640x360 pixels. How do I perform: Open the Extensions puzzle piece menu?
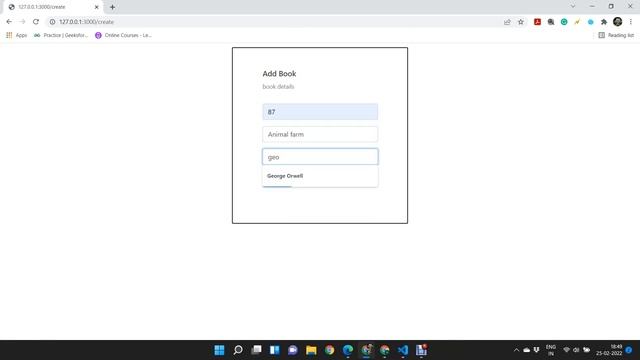click(x=604, y=22)
